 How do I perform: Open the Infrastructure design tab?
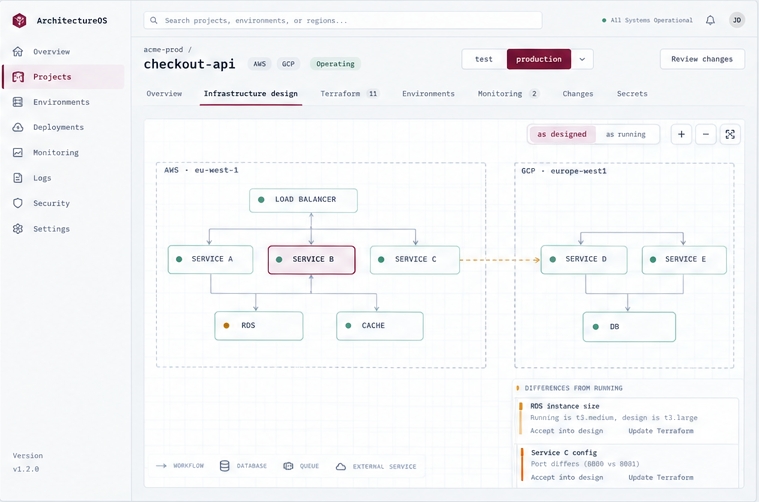251,93
